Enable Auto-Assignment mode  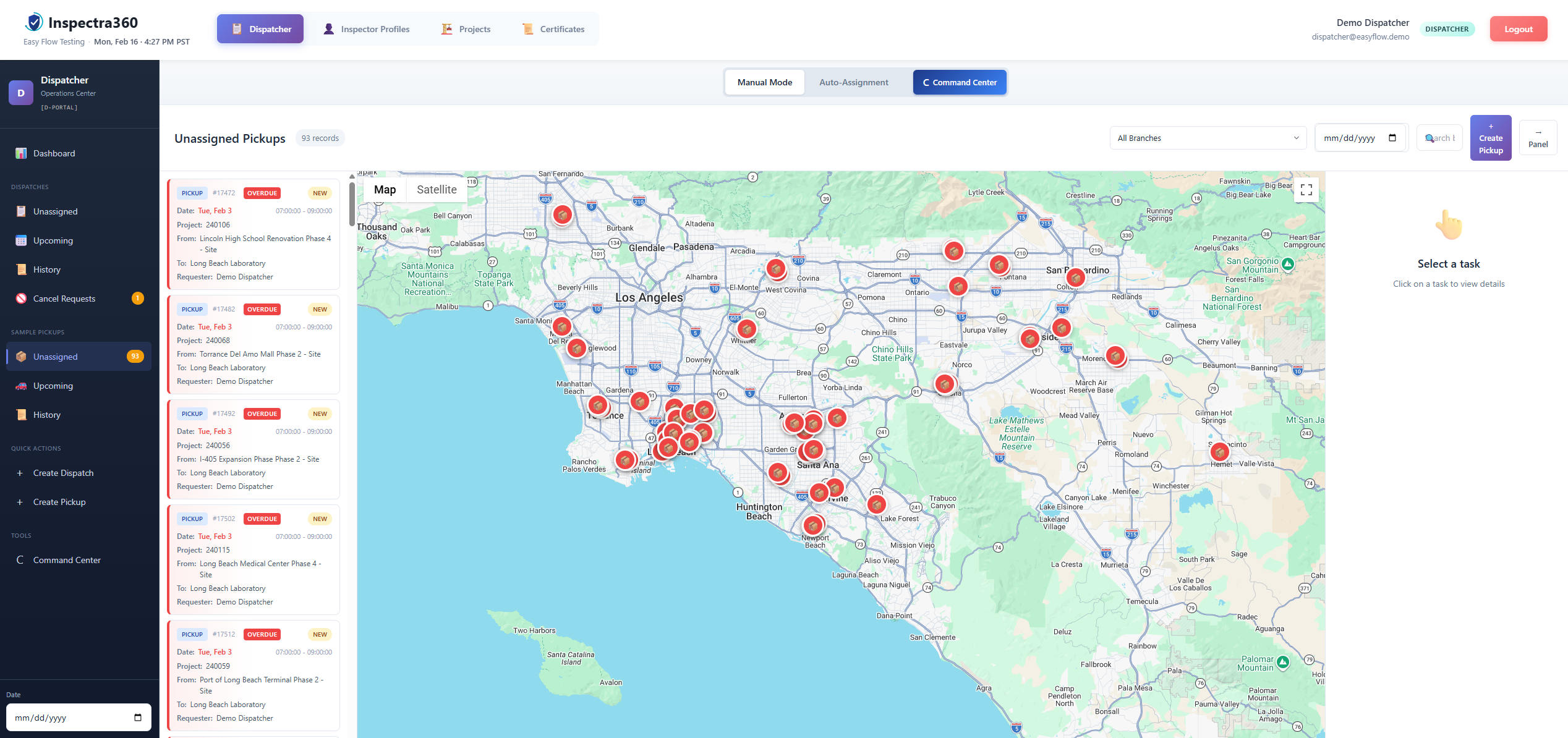click(x=853, y=82)
